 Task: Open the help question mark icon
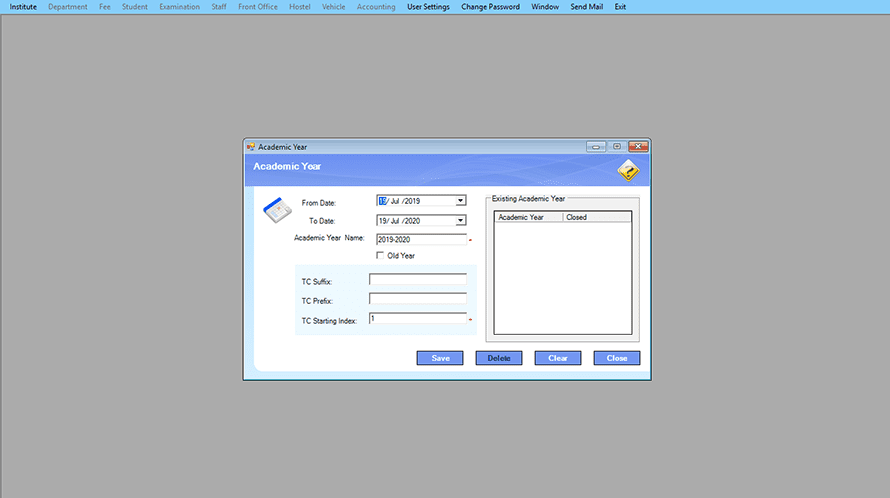click(628, 170)
